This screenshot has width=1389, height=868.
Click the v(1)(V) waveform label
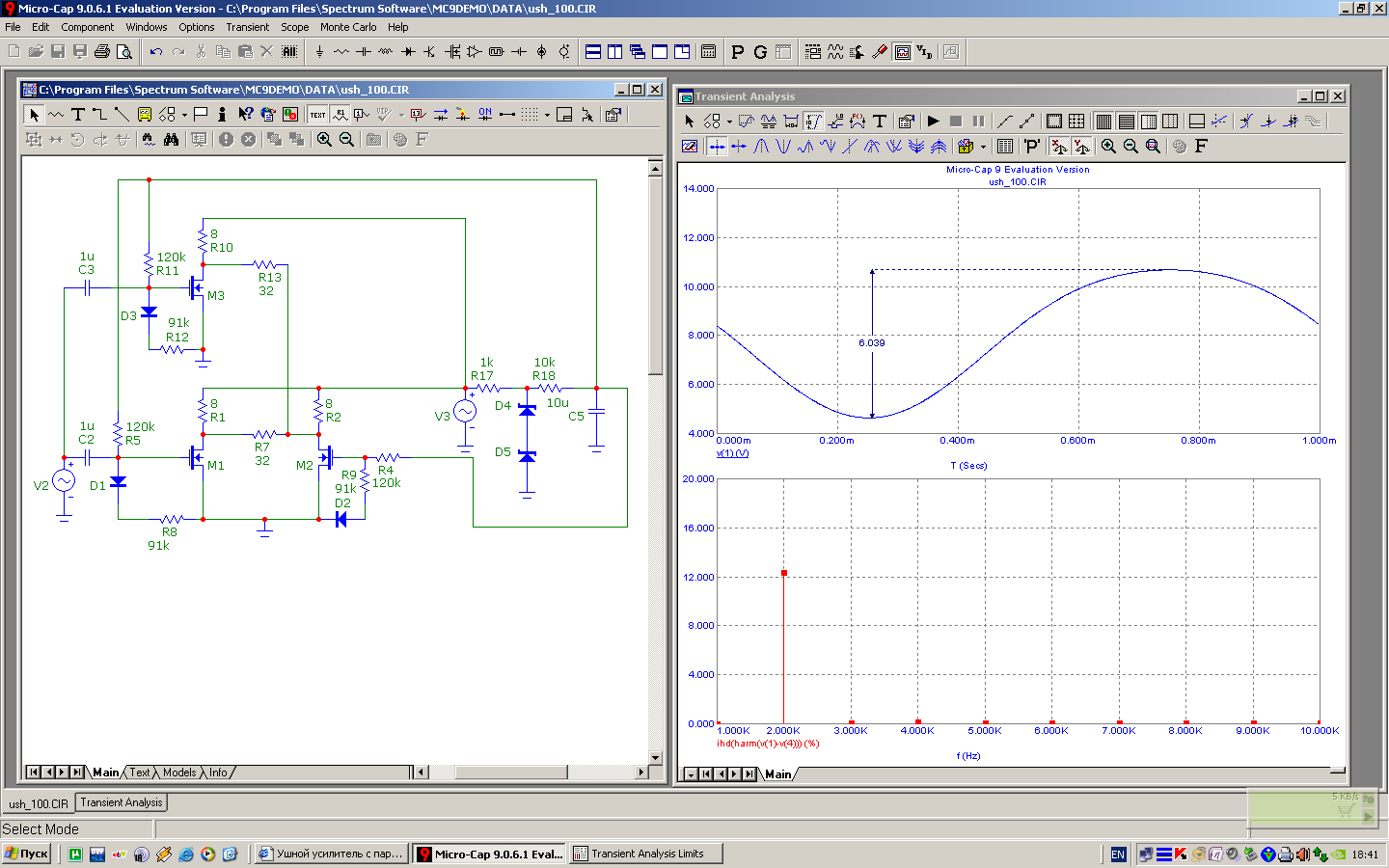click(732, 453)
